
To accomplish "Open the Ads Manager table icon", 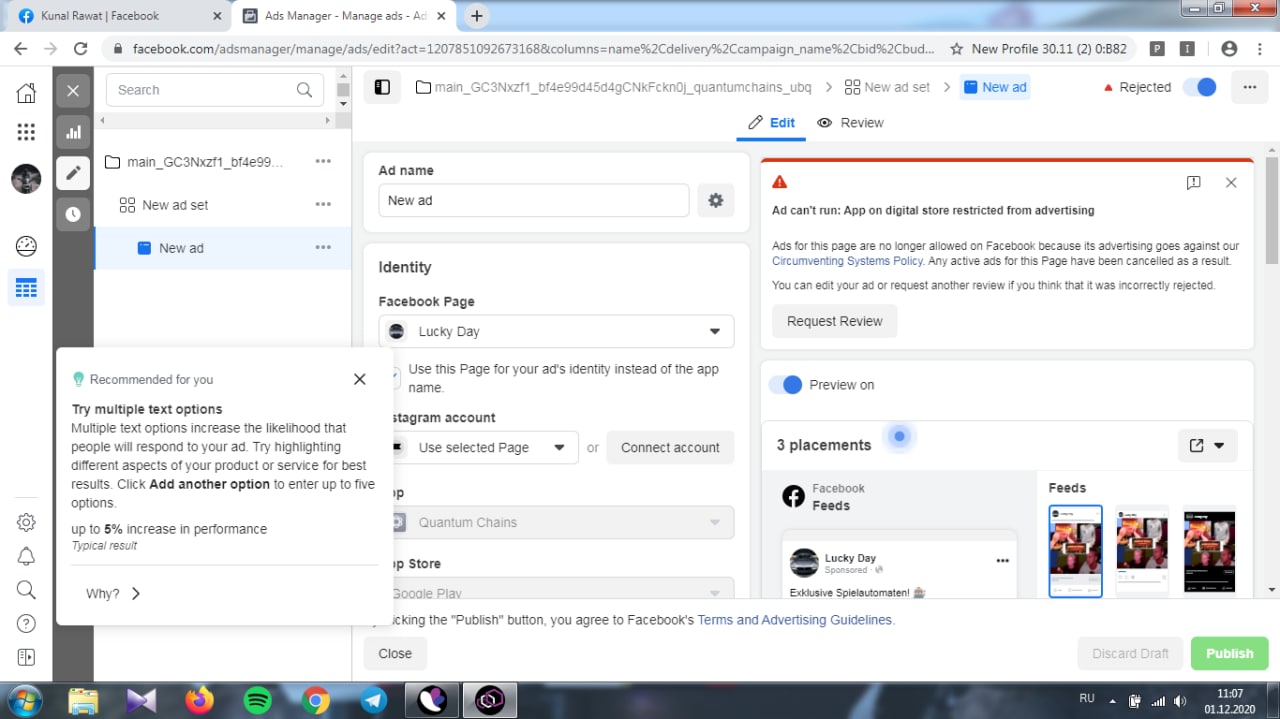I will (26, 289).
